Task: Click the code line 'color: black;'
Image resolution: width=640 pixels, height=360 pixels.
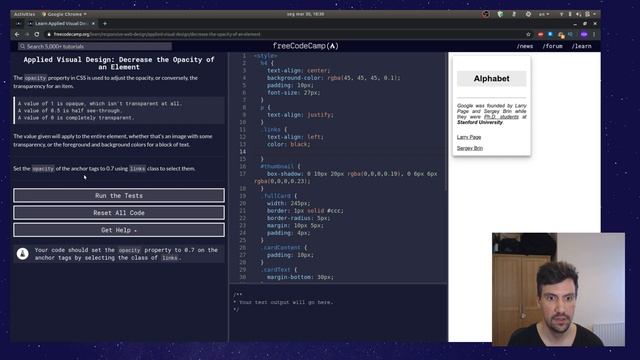Action: 289,144
